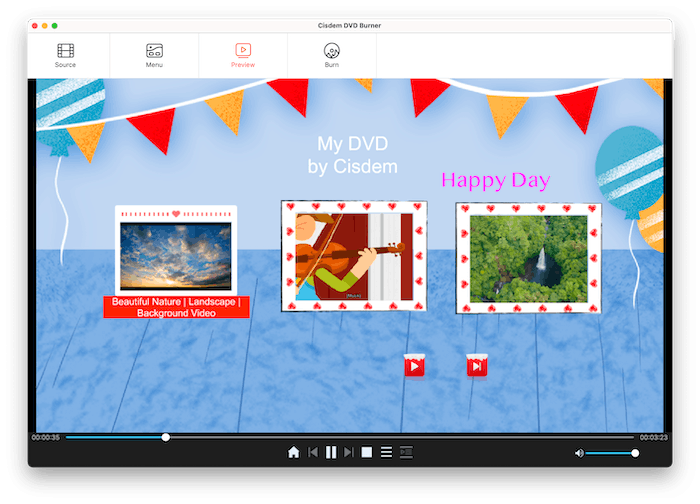Skip to the next chapter
700x504 pixels.
348,453
